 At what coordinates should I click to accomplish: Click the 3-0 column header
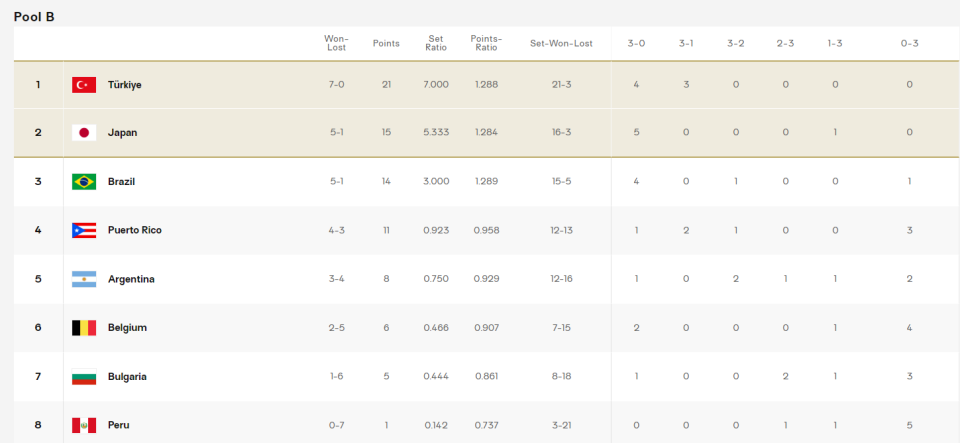point(636,43)
